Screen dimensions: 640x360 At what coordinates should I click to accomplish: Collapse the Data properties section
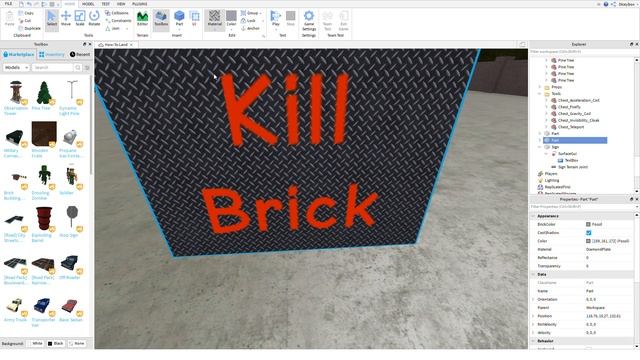point(533,274)
